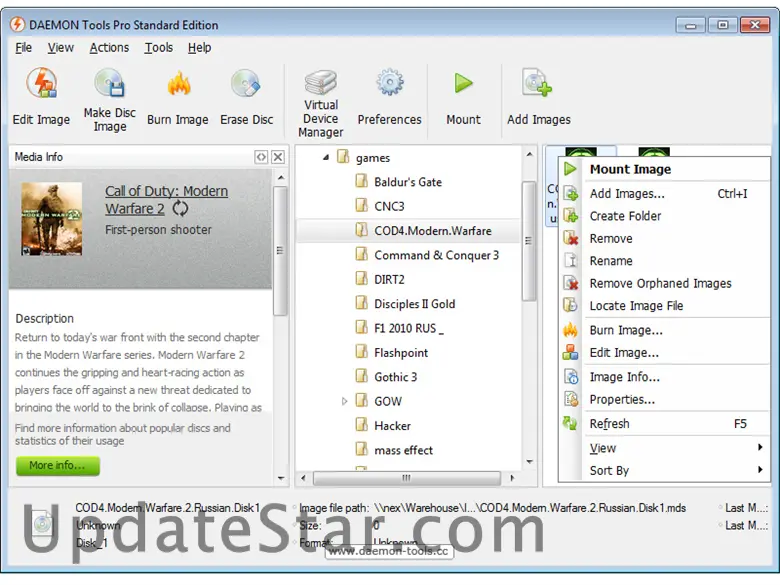Click the Properties menu icon

tap(571, 399)
